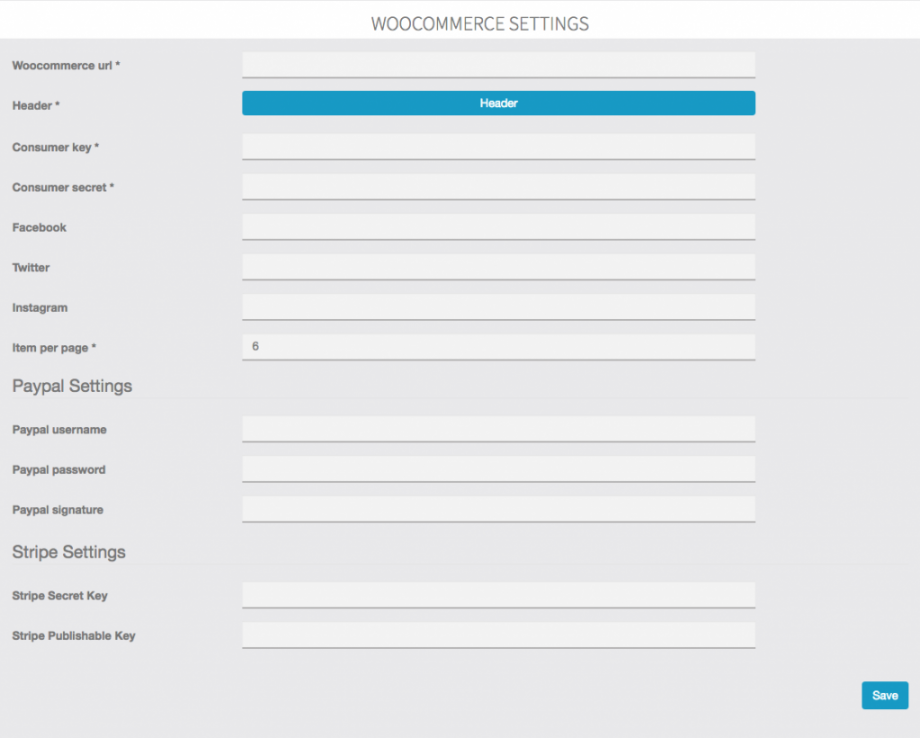920x738 pixels.
Task: Click the WOOCOMMERCE SETTINGS page title
Action: pos(480,23)
